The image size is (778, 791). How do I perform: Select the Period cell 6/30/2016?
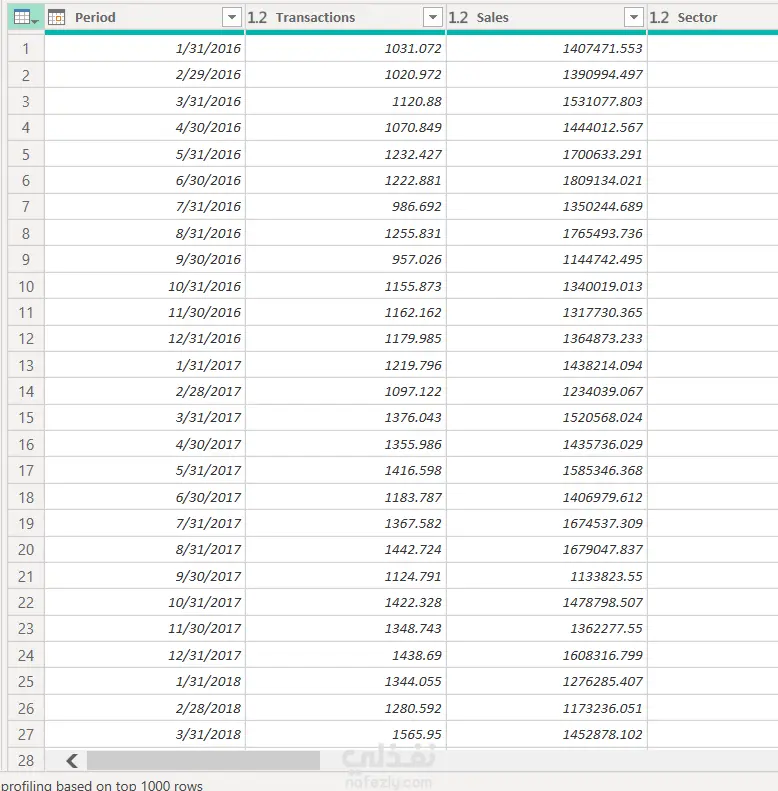pyautogui.click(x=145, y=181)
